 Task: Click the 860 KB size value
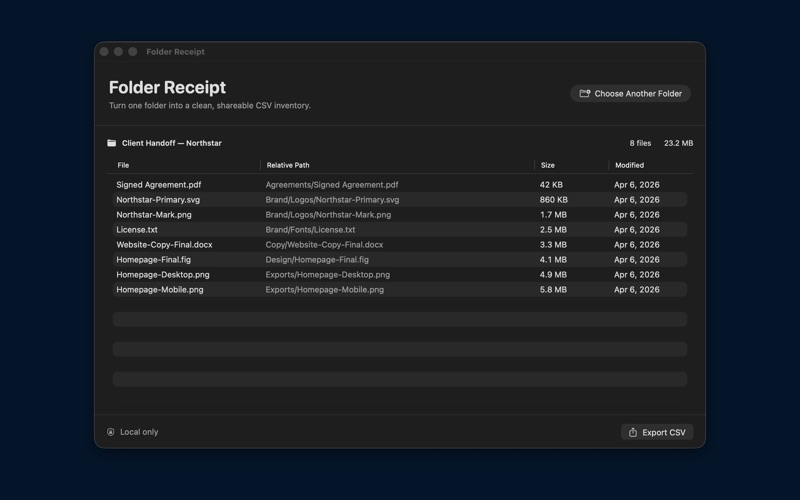point(554,199)
